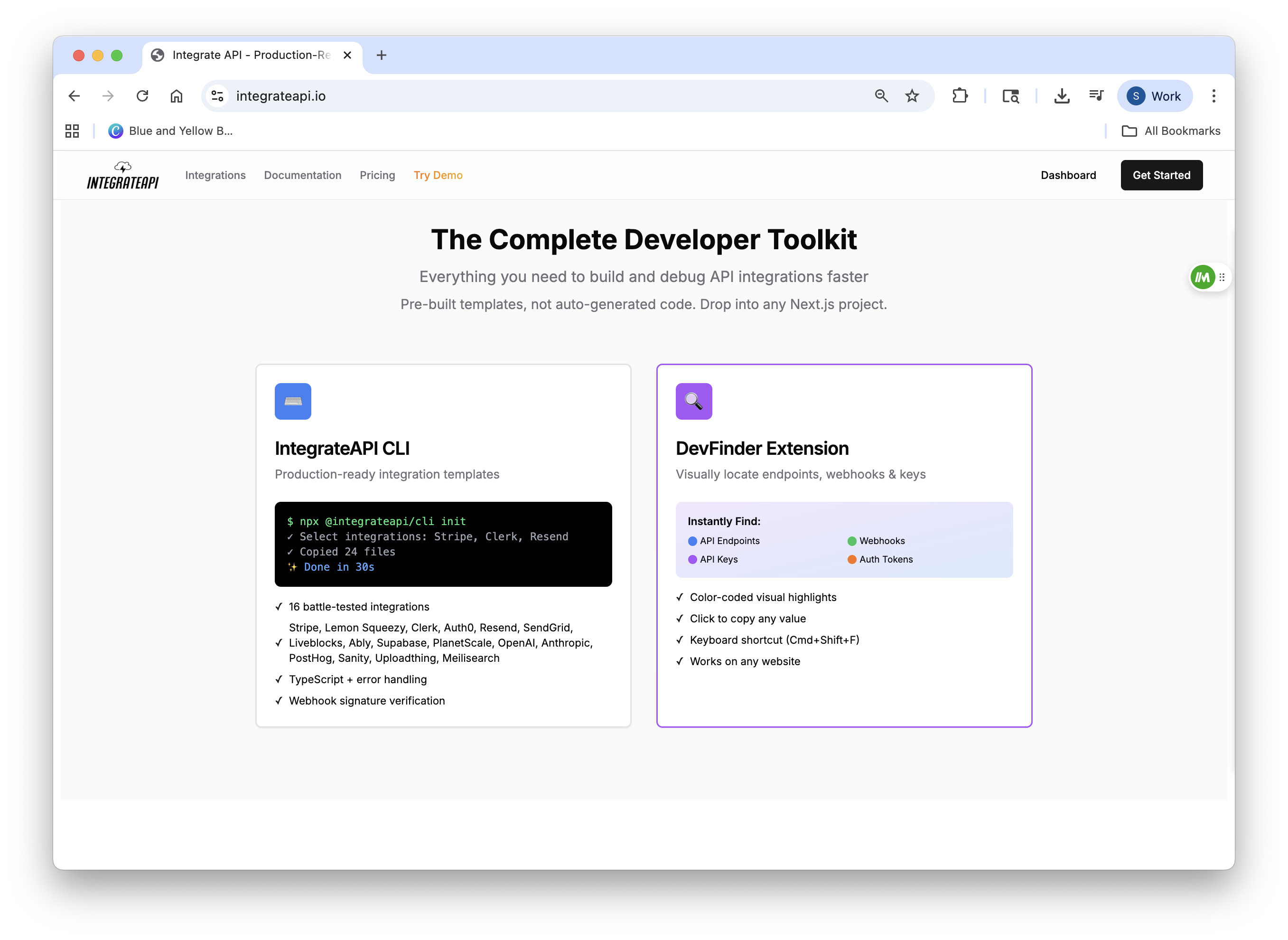This screenshot has height=940, width=1288.
Task: Open the Pricing navigation item
Action: pyautogui.click(x=377, y=175)
